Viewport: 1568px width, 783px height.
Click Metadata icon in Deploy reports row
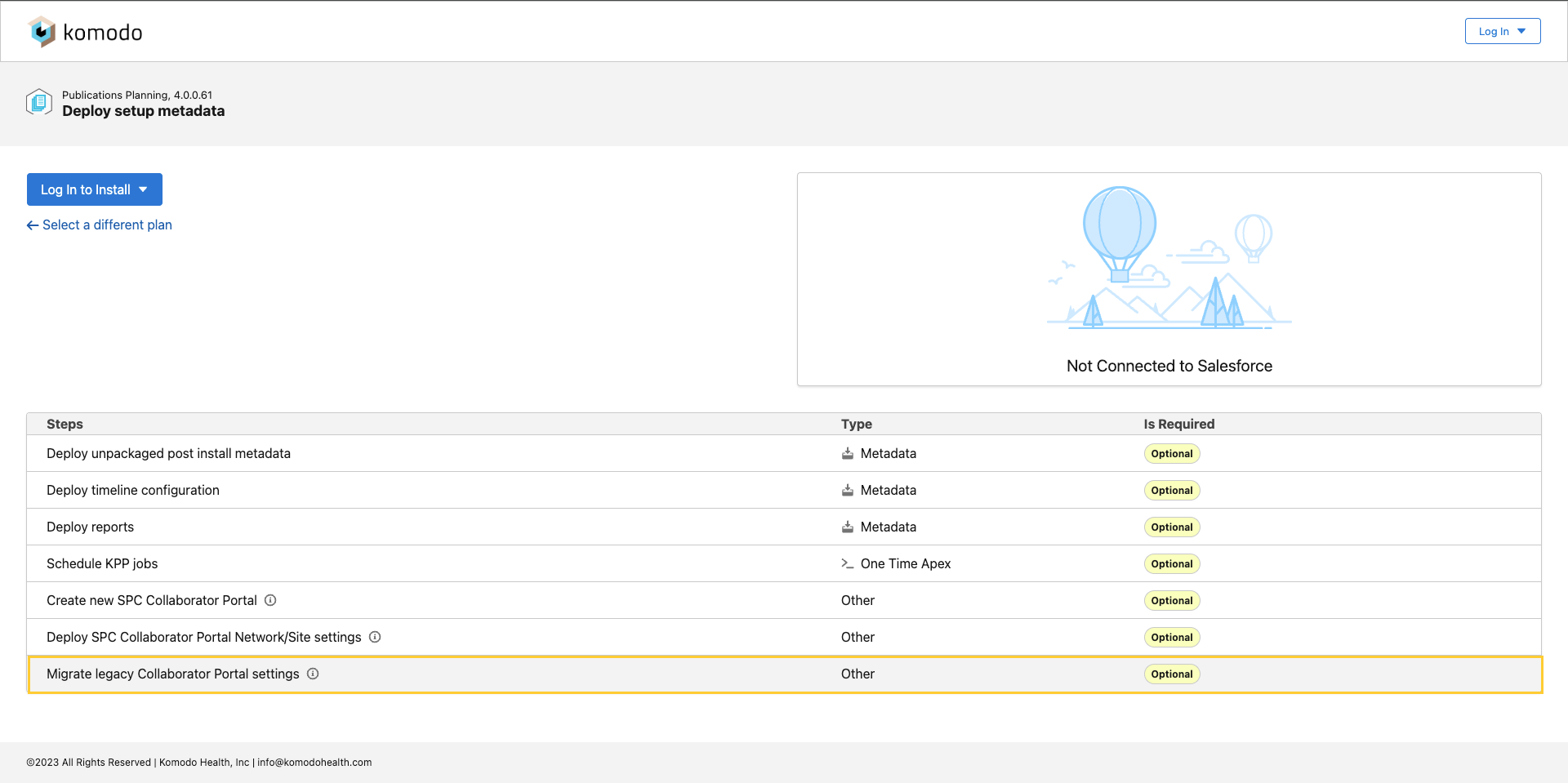point(848,527)
